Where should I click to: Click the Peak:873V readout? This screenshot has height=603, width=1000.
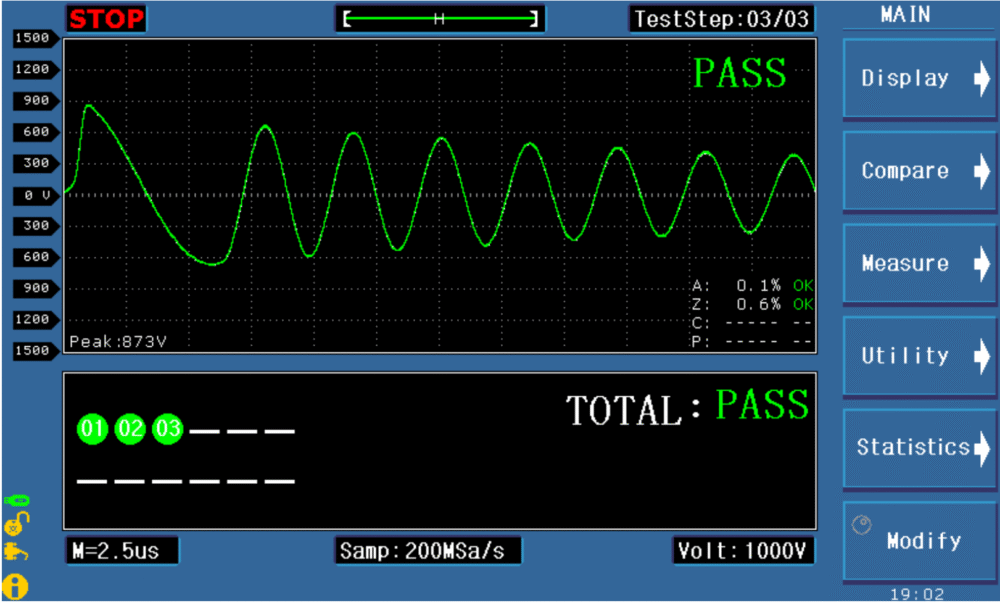coord(118,342)
